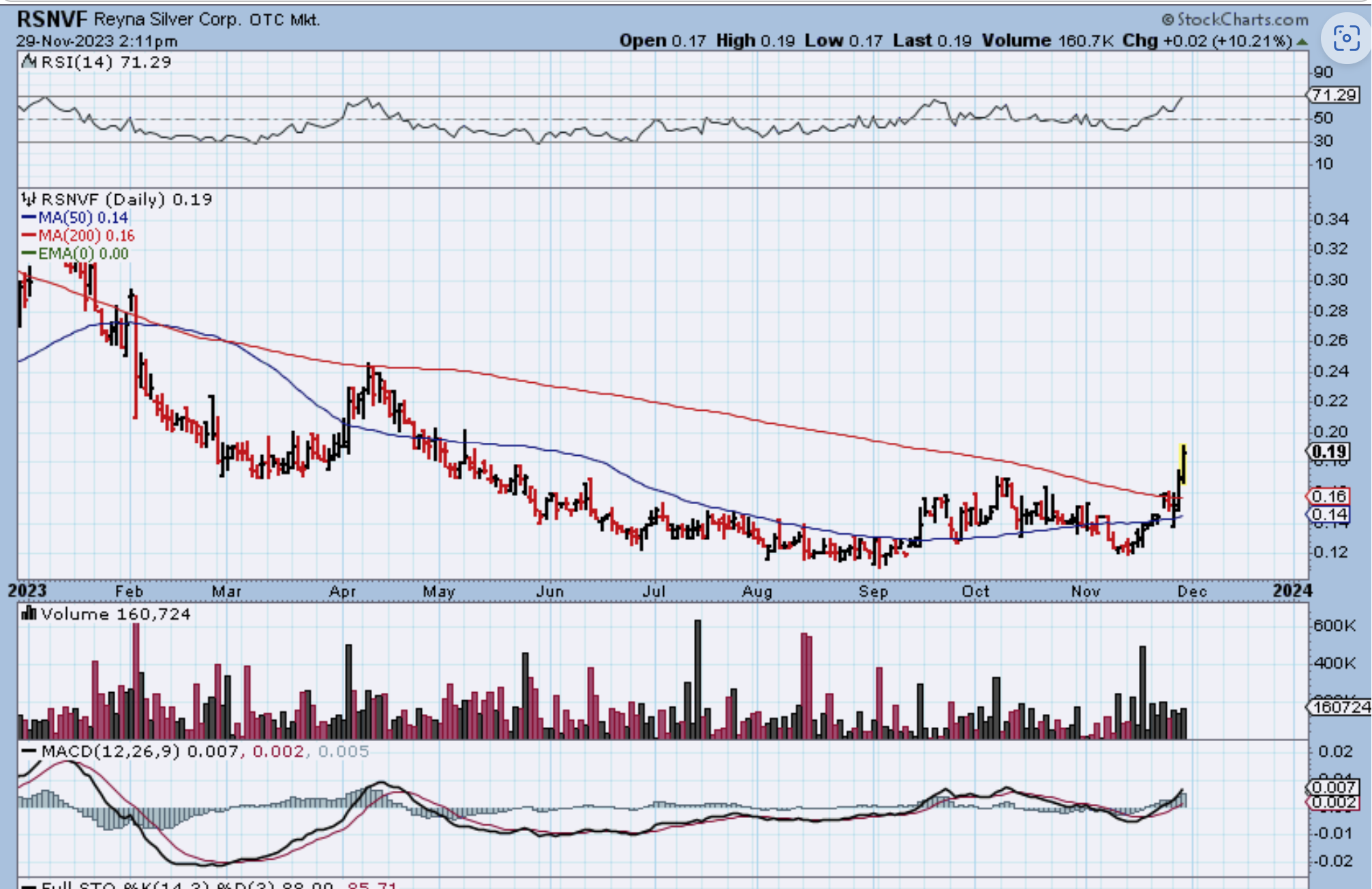
Task: Click the 71.29 RSI value axis tag
Action: click(1333, 95)
